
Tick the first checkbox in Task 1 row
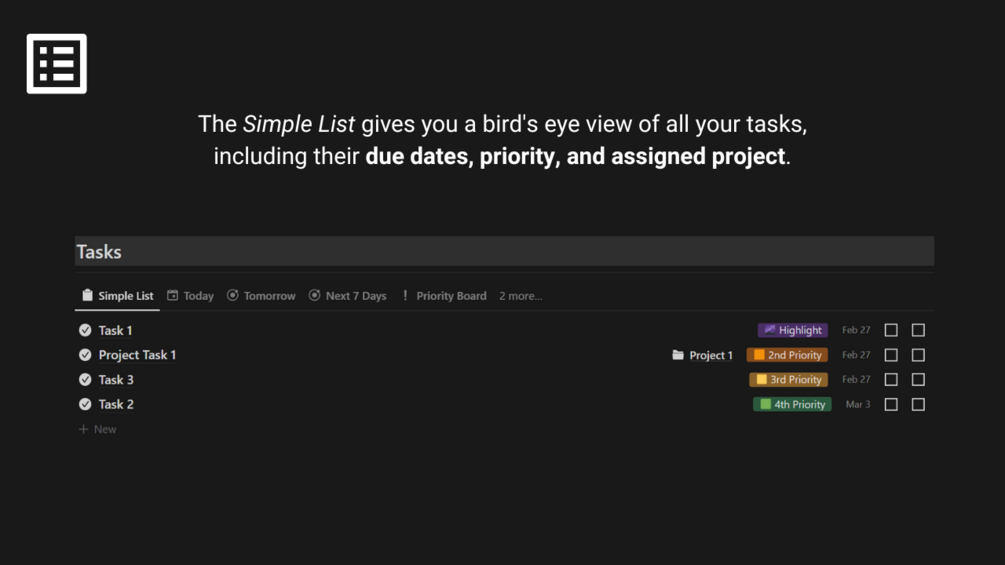(x=891, y=330)
